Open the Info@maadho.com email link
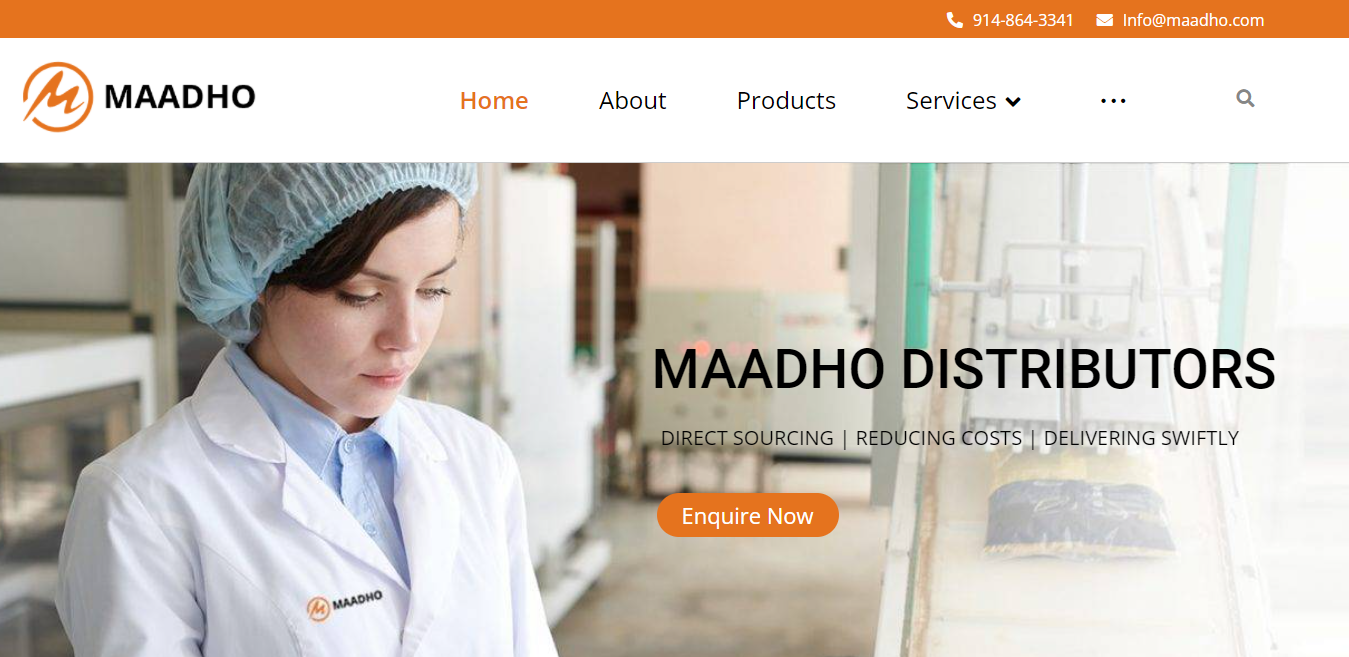 point(1193,20)
